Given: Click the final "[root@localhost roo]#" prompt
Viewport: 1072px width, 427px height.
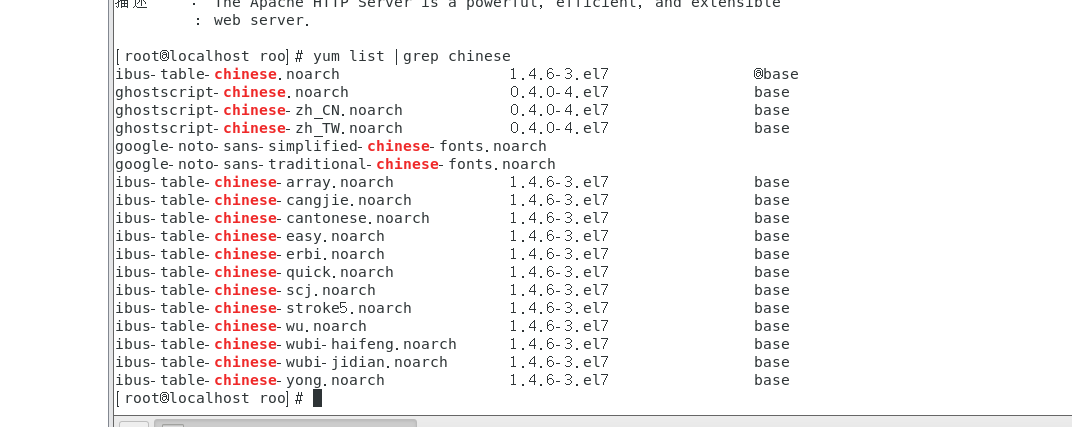Looking at the screenshot, I should (210, 398).
